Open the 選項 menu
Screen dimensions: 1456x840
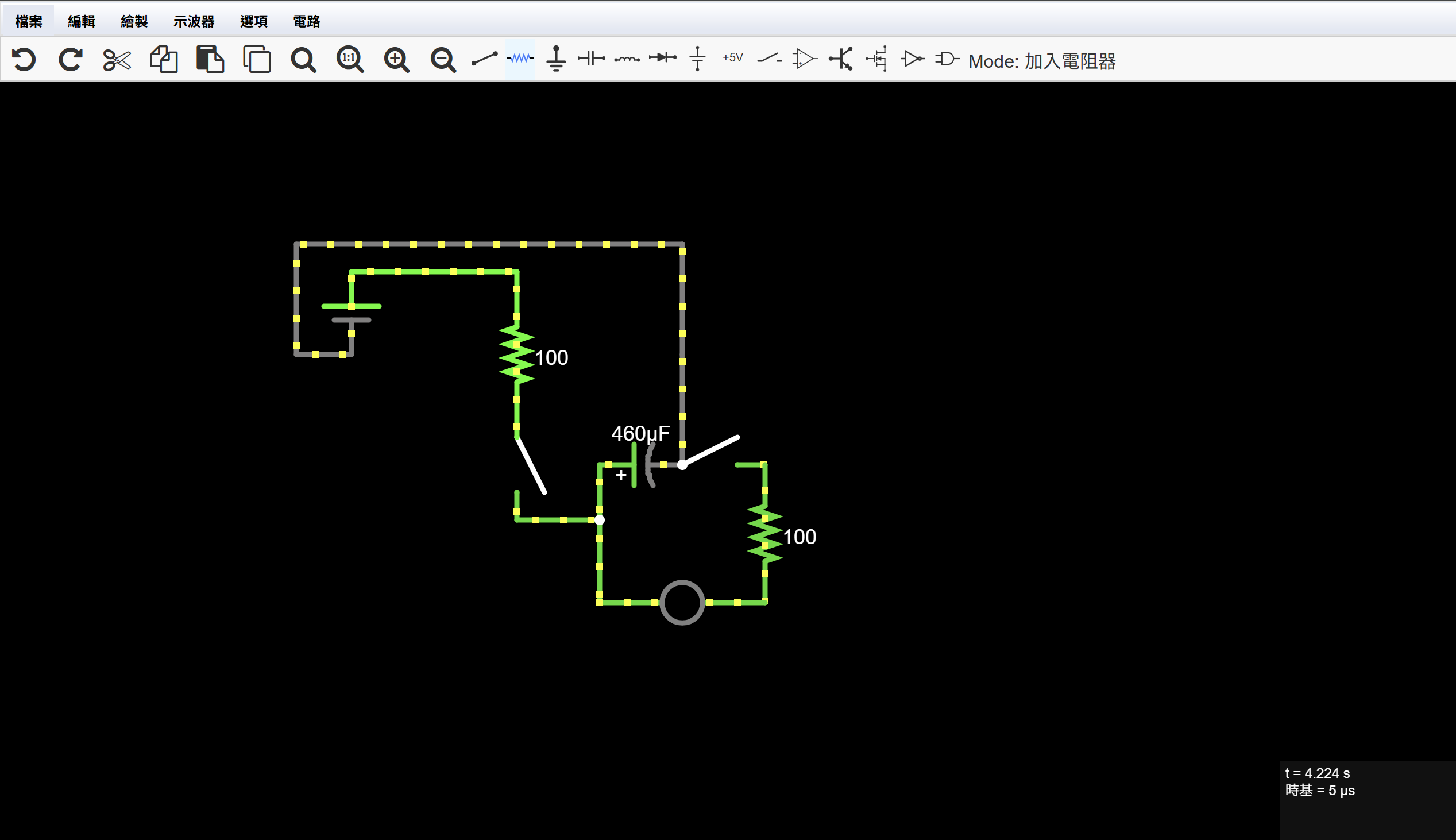click(253, 21)
